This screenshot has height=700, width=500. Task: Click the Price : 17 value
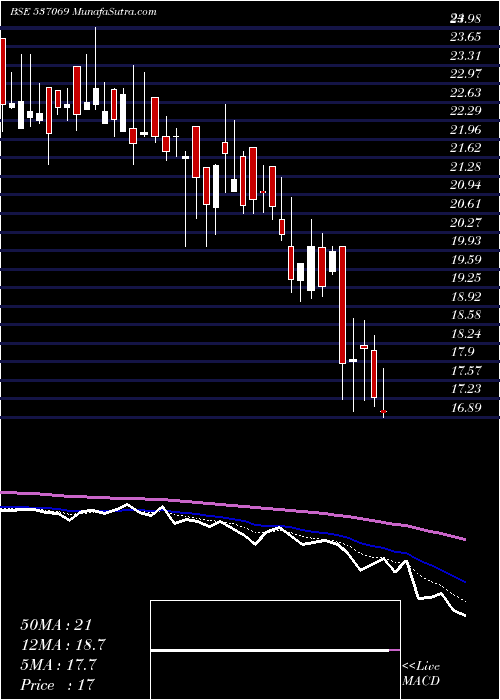[58, 685]
